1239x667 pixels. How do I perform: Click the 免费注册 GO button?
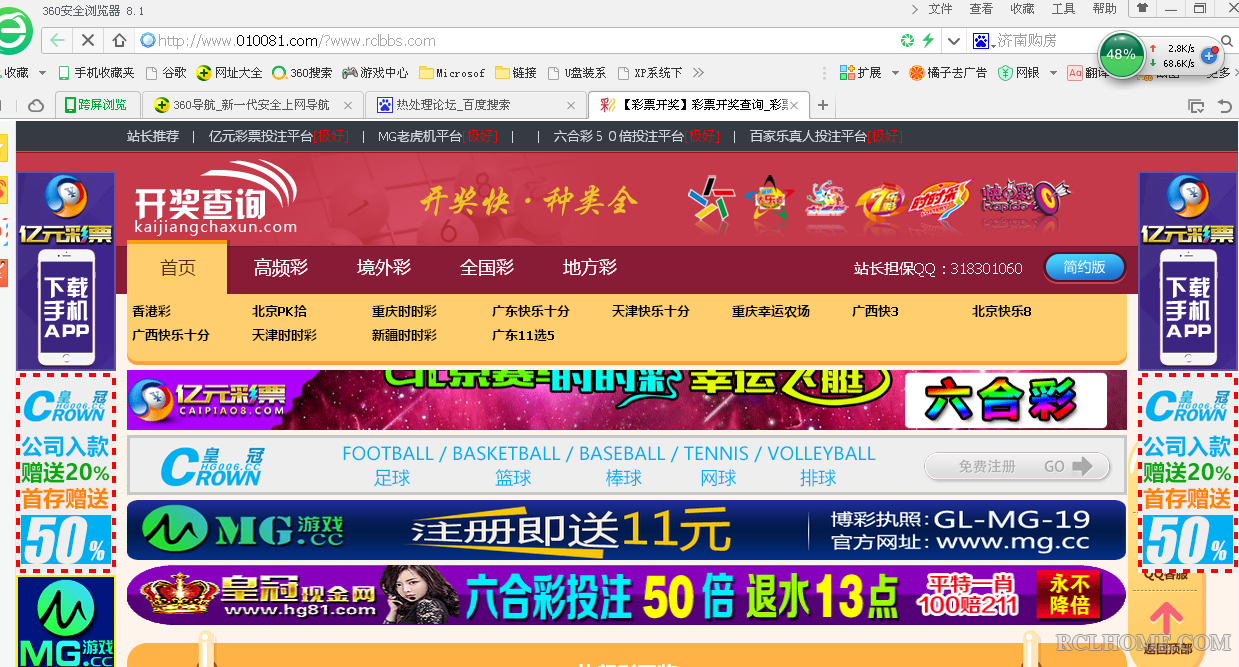point(1017,466)
